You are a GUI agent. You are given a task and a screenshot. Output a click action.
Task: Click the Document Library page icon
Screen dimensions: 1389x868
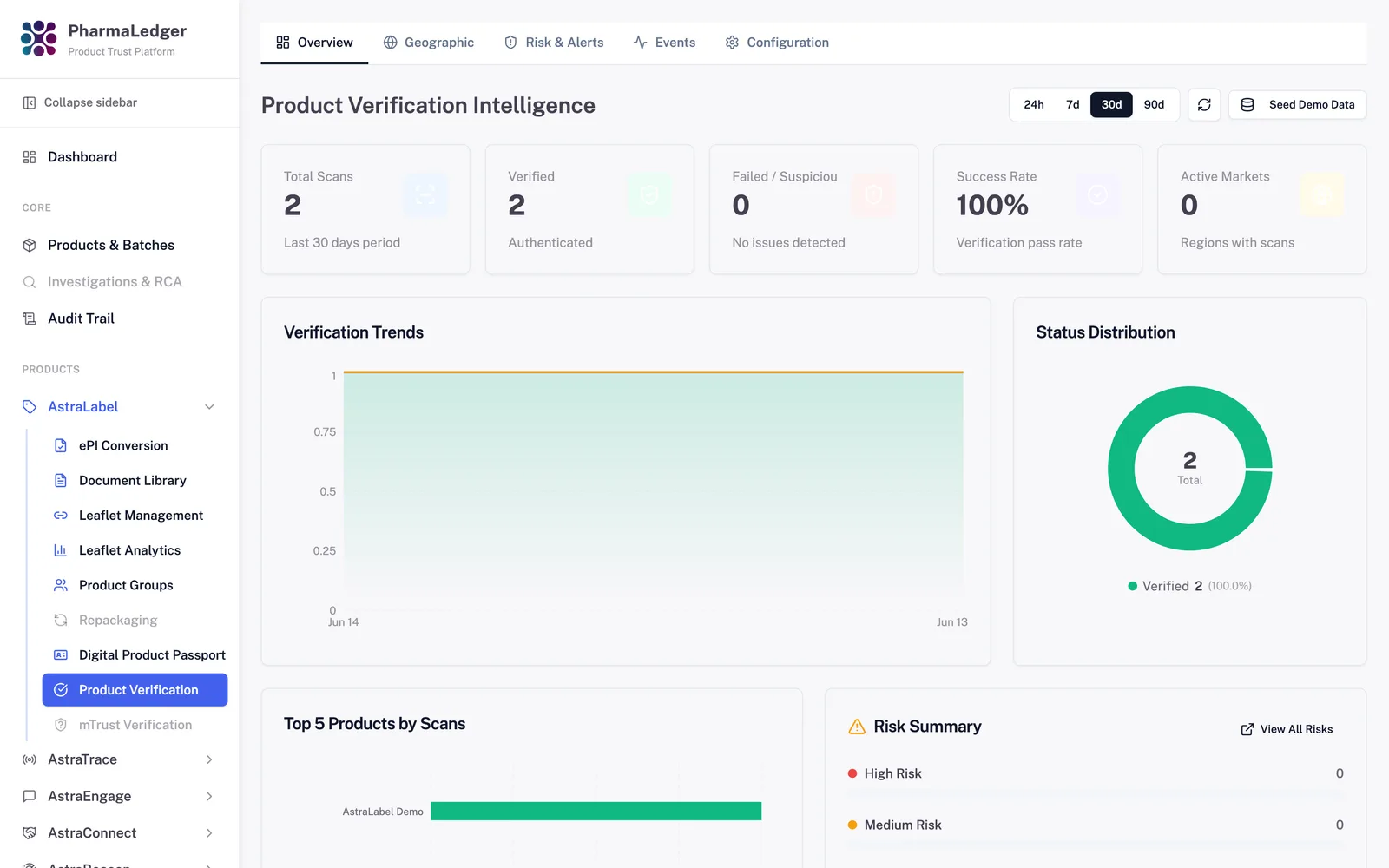61,481
